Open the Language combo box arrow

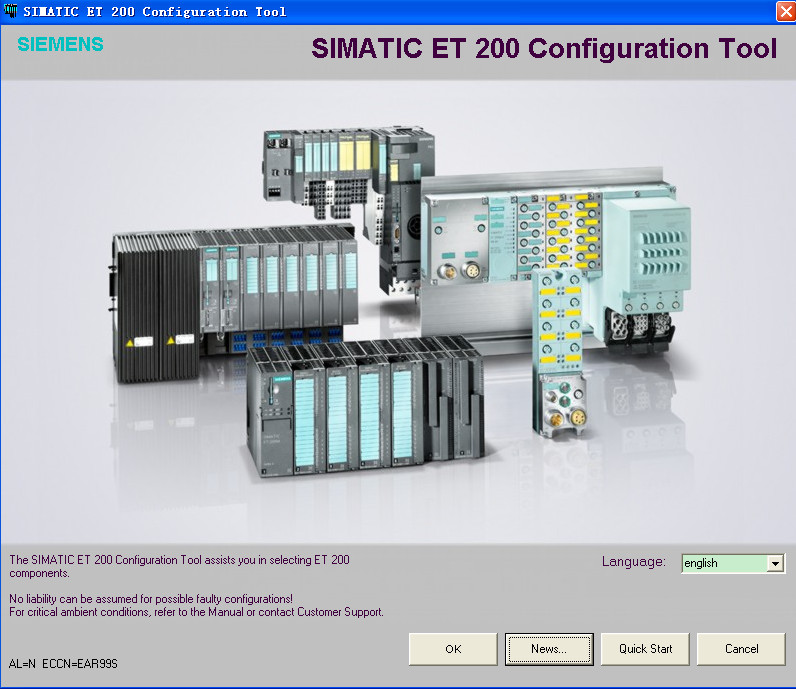tap(775, 564)
